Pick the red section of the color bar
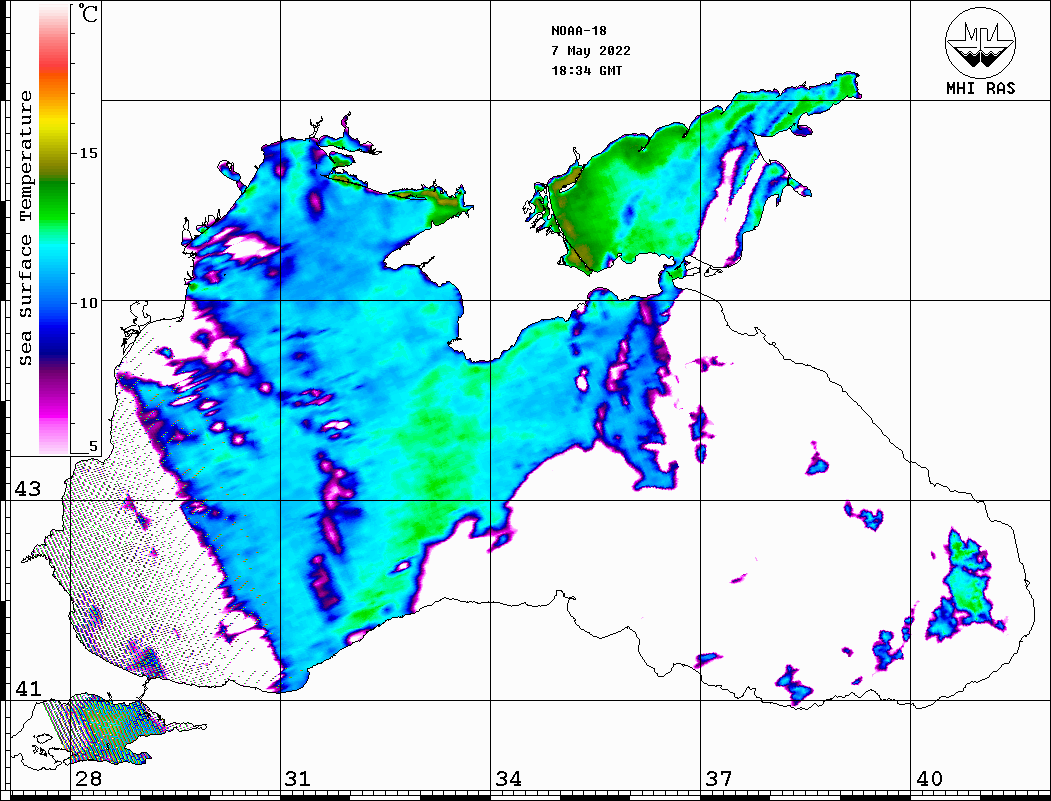The width and height of the screenshot is (1051, 801). (54, 64)
